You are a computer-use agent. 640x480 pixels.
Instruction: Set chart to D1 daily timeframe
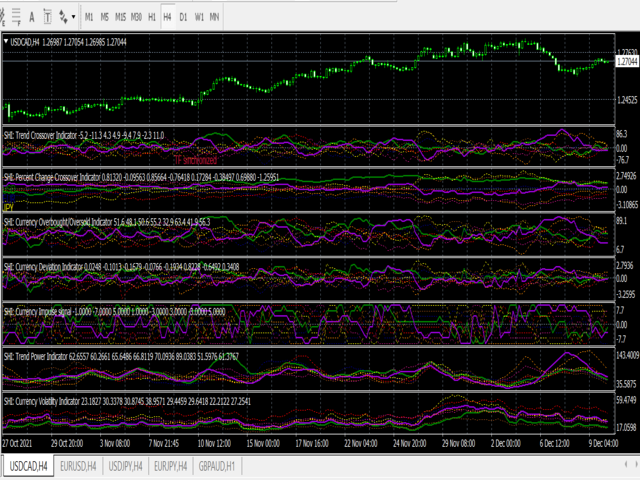click(183, 17)
